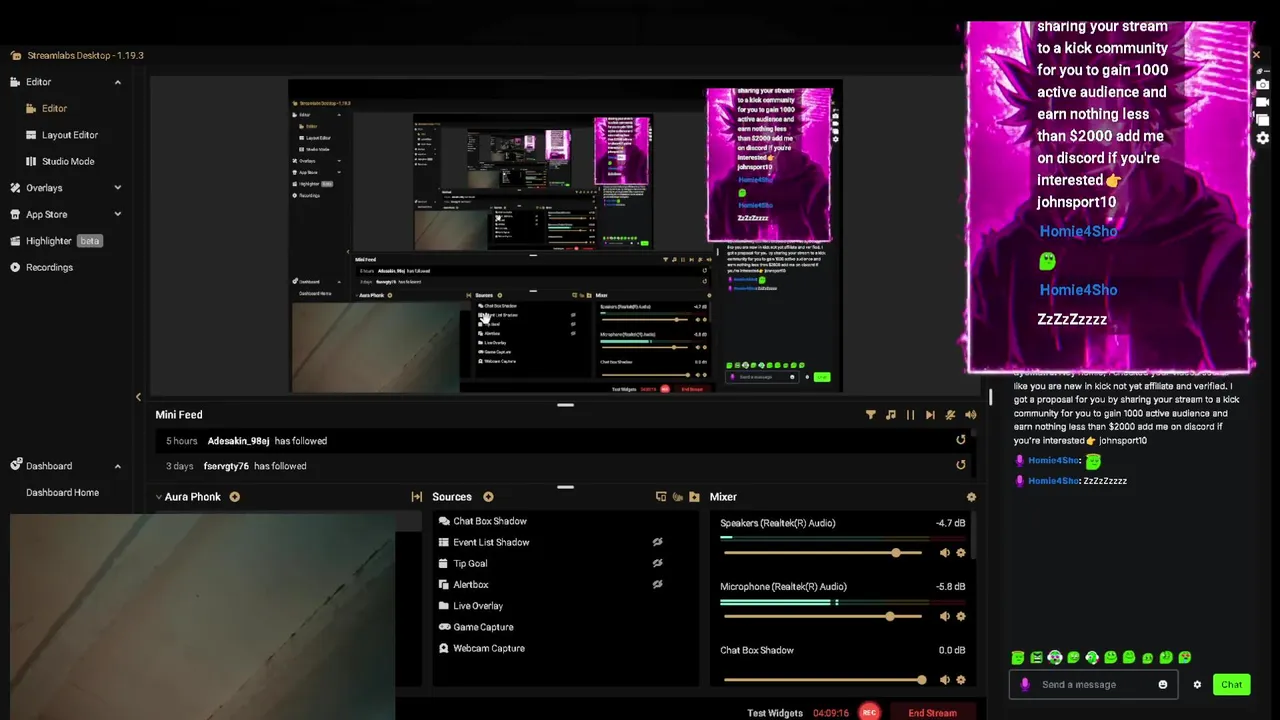Open the emoji picker in chat

pyautogui.click(x=1162, y=685)
